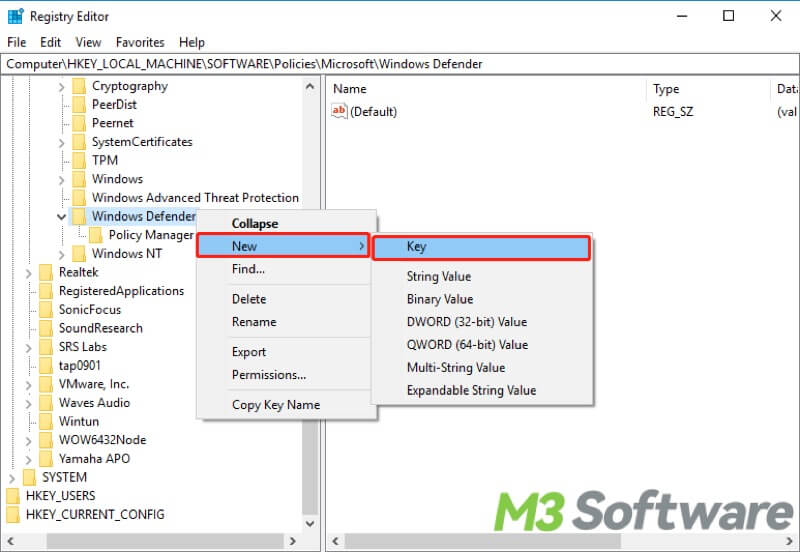This screenshot has height=552, width=800.
Task: Click the Cryptography folder icon
Action: 79,86
